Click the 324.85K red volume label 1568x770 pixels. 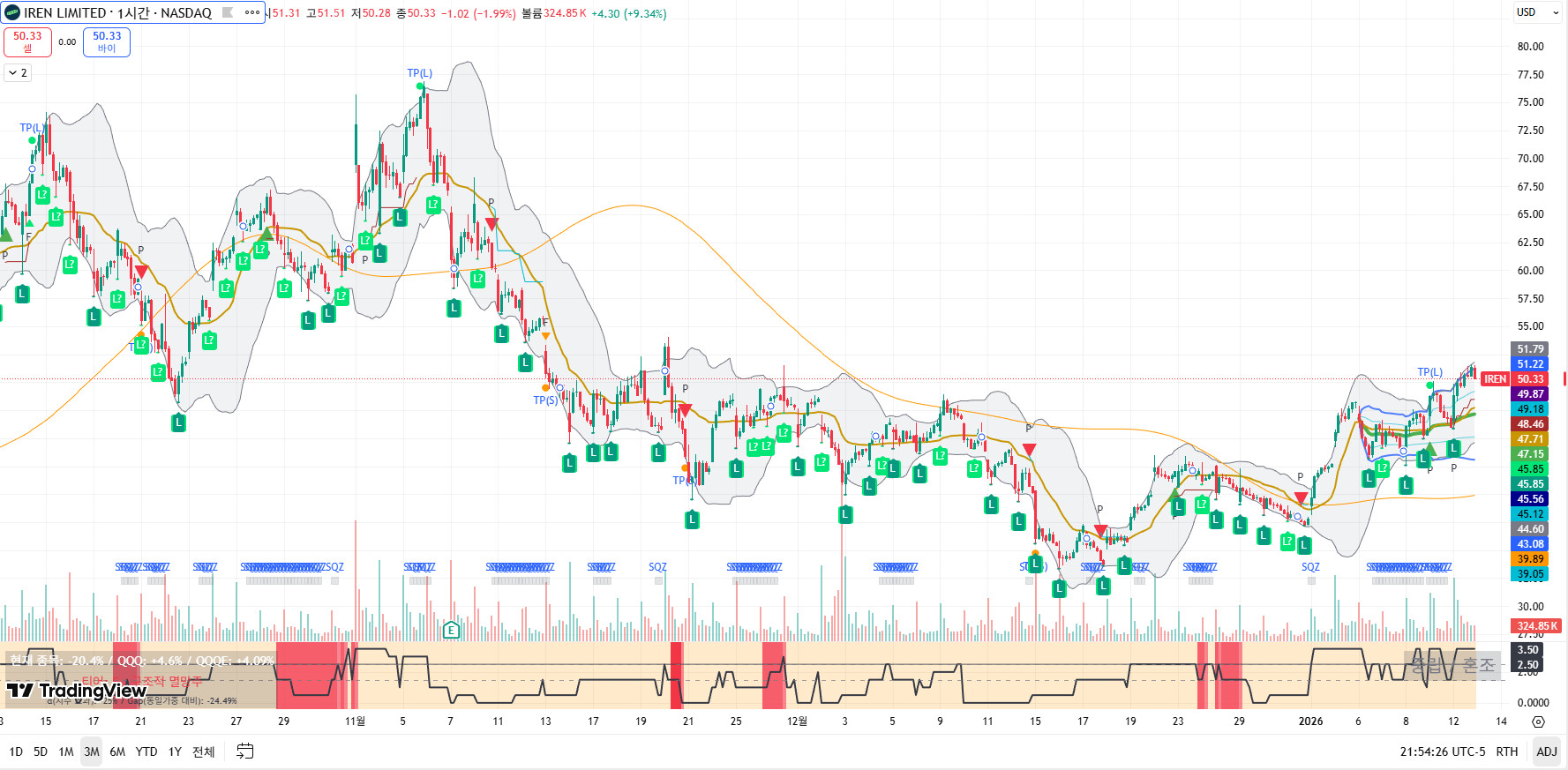(x=1536, y=626)
